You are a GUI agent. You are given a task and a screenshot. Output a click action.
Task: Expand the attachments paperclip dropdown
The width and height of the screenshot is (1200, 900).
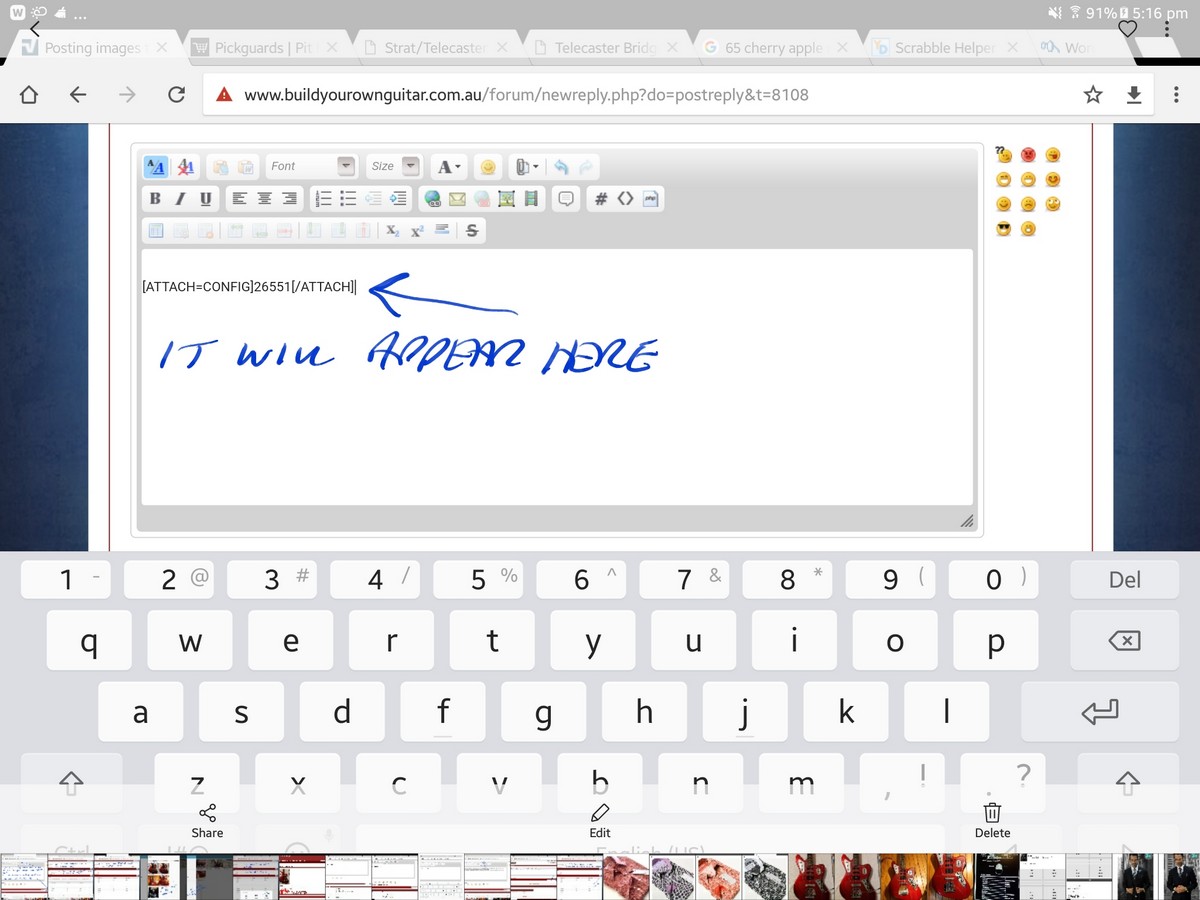coord(526,167)
